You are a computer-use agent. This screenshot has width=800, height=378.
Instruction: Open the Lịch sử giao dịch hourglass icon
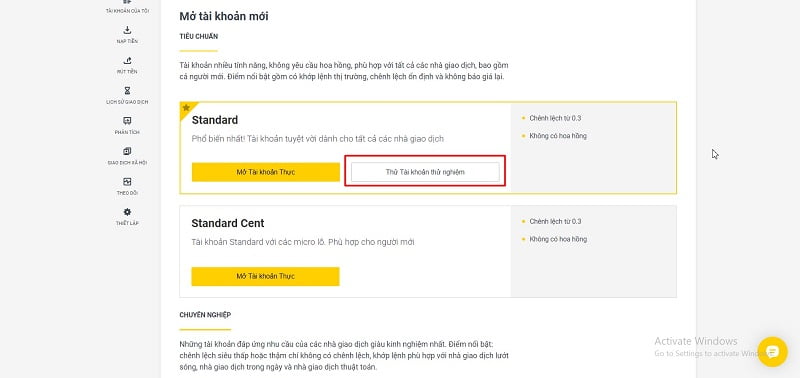point(127,91)
